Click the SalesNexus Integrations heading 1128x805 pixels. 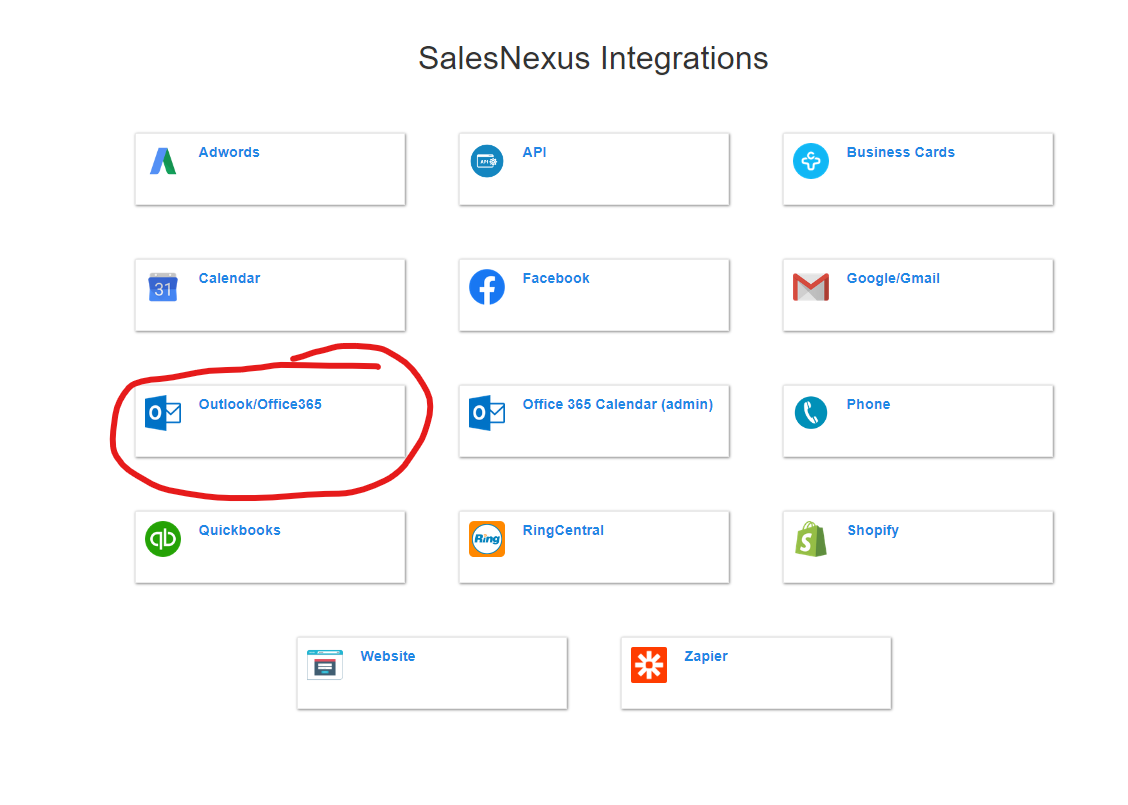(x=593, y=58)
